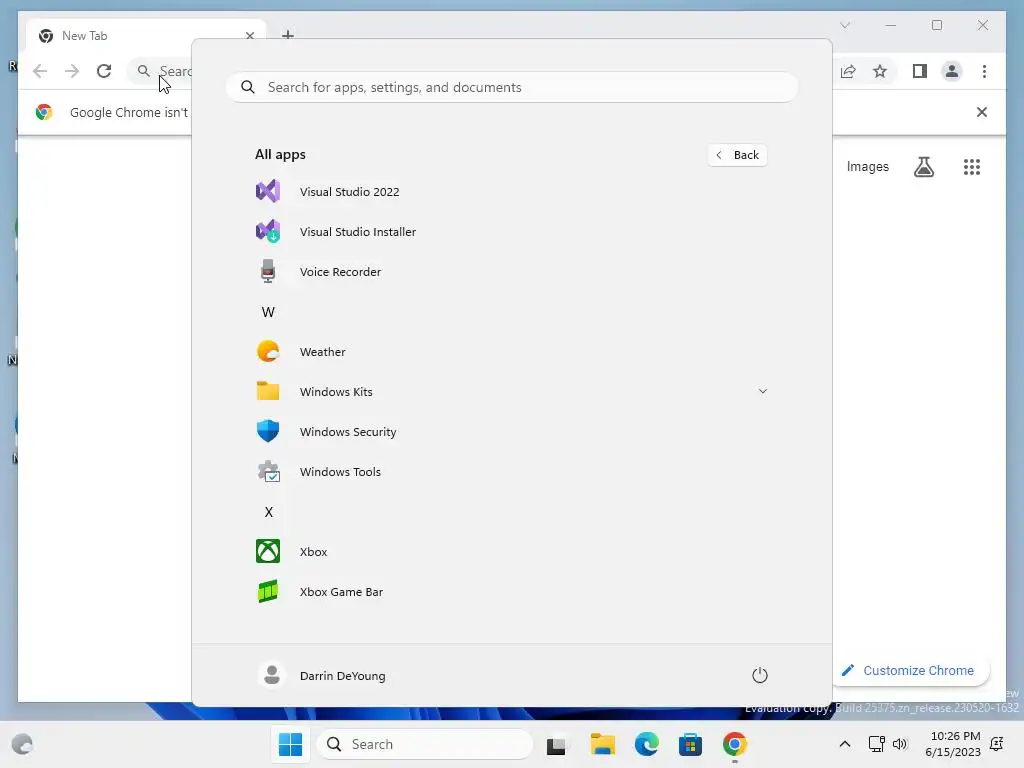Image resolution: width=1024 pixels, height=768 pixels.
Task: Open Task View from taskbar
Action: tap(556, 744)
